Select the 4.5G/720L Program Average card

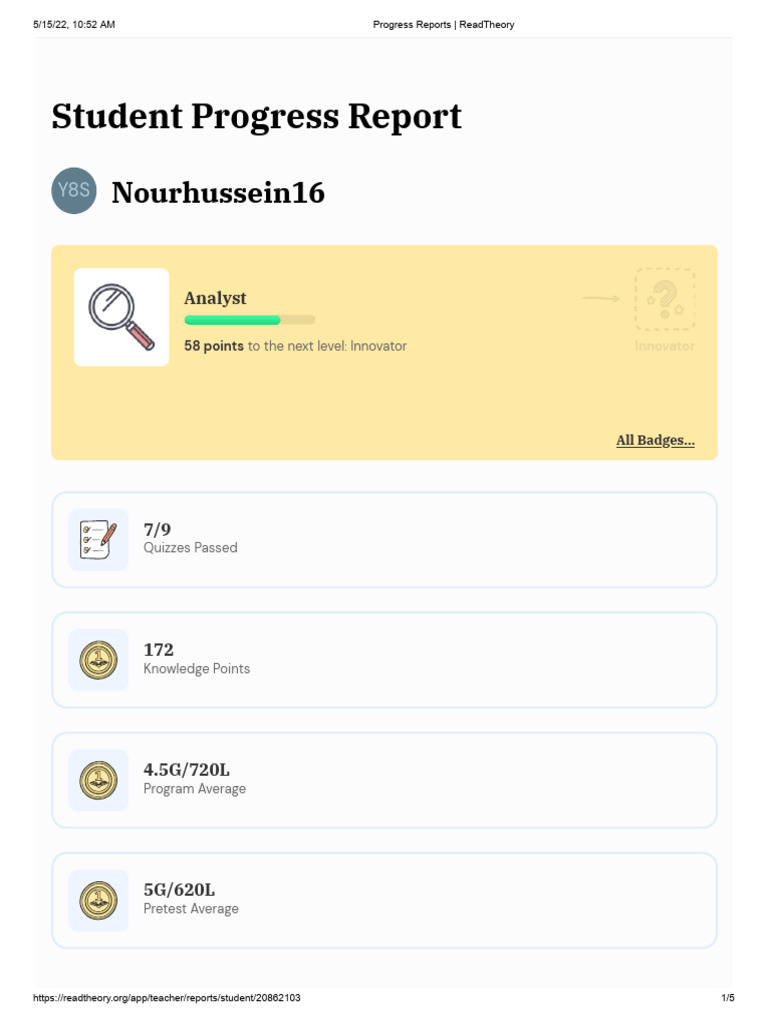[384, 780]
